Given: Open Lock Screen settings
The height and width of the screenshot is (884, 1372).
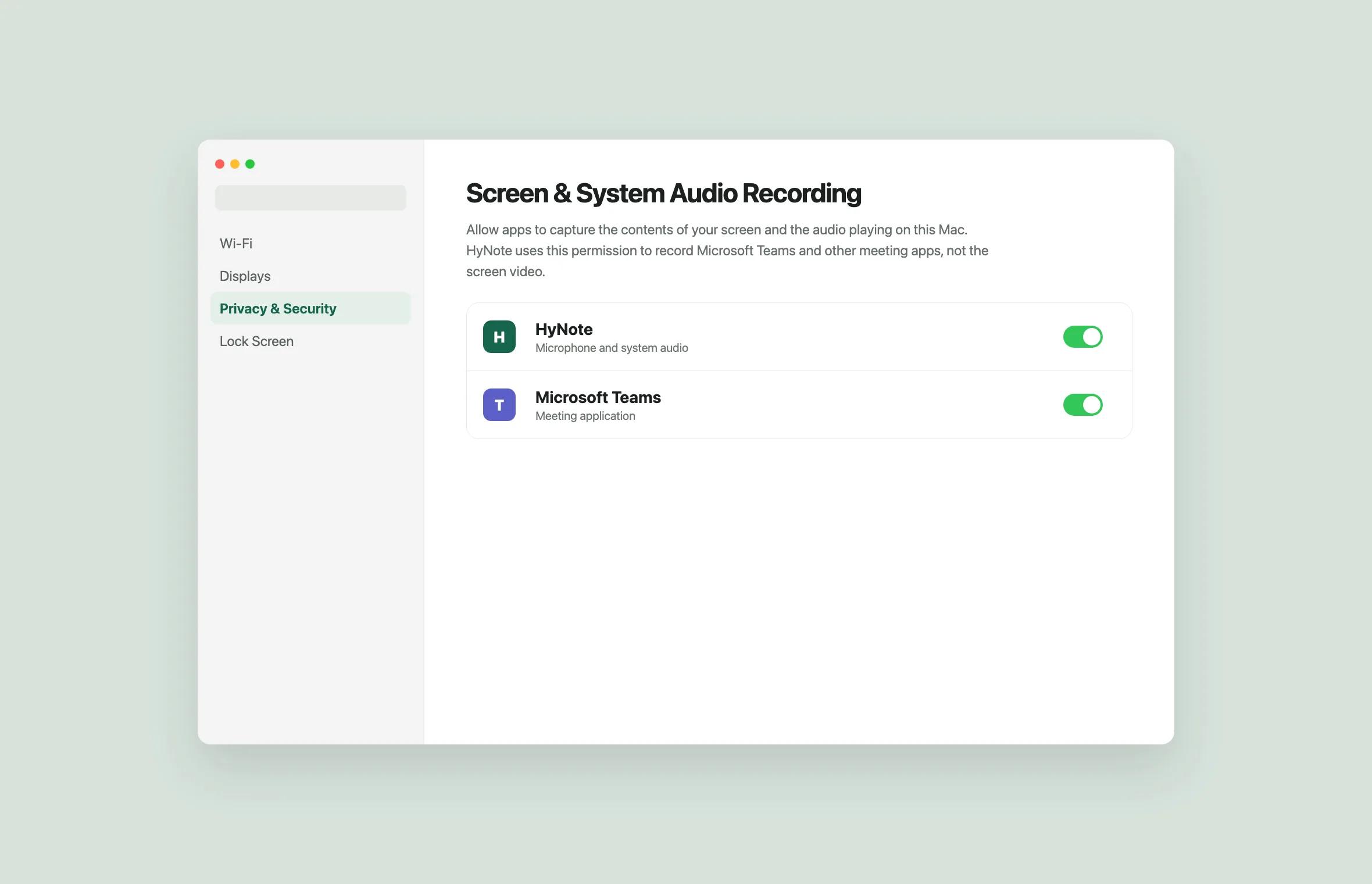Looking at the screenshot, I should 310,341.
